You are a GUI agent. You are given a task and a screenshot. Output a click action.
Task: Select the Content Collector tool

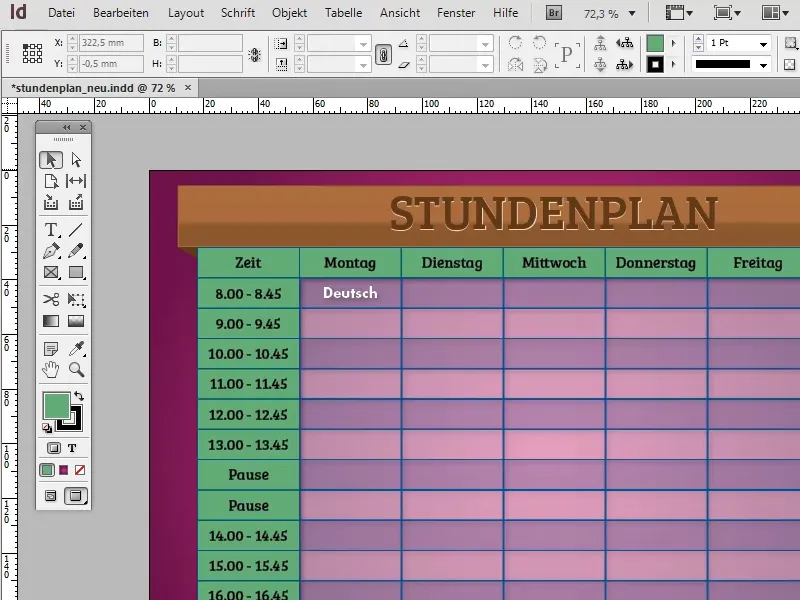(x=51, y=203)
